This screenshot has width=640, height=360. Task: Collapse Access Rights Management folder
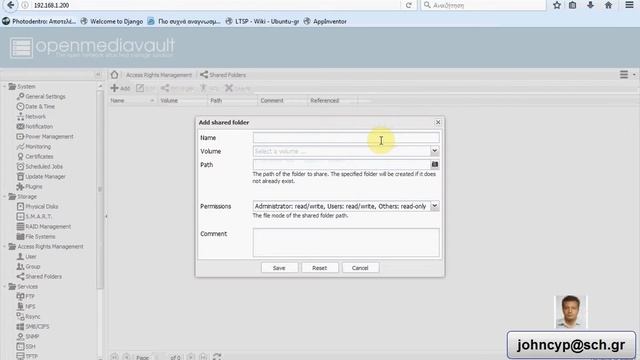tap(4, 247)
